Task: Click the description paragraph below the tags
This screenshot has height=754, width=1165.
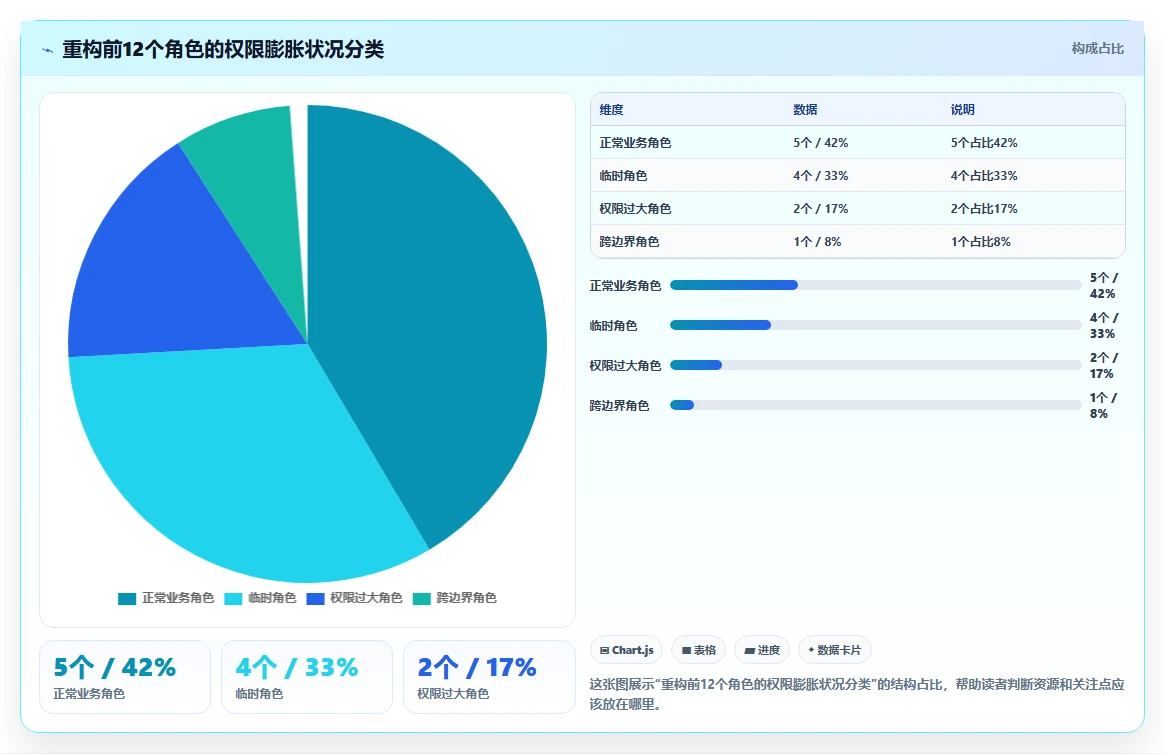Action: [x=857, y=695]
